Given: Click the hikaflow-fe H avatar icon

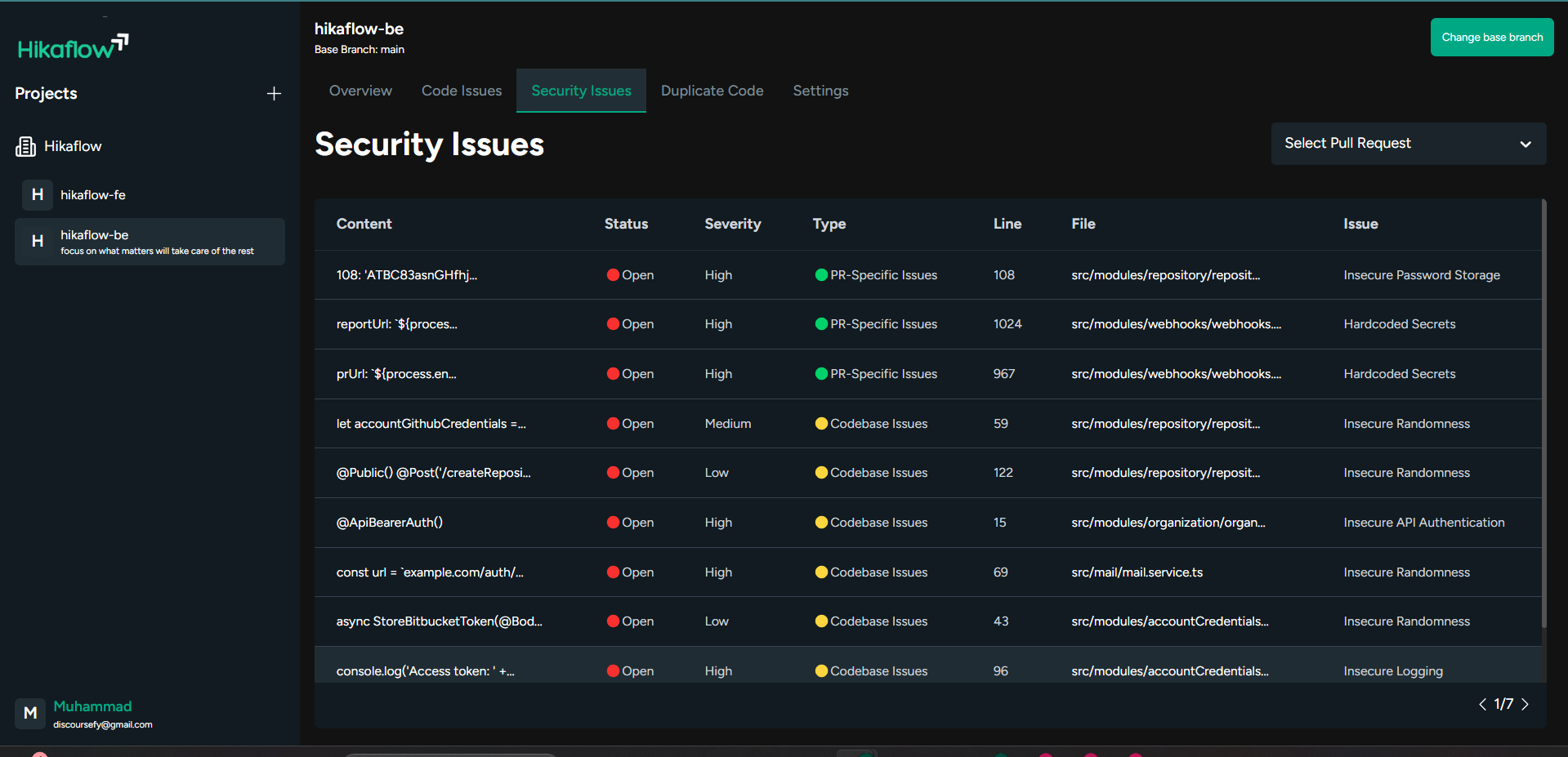Looking at the screenshot, I should 38,195.
